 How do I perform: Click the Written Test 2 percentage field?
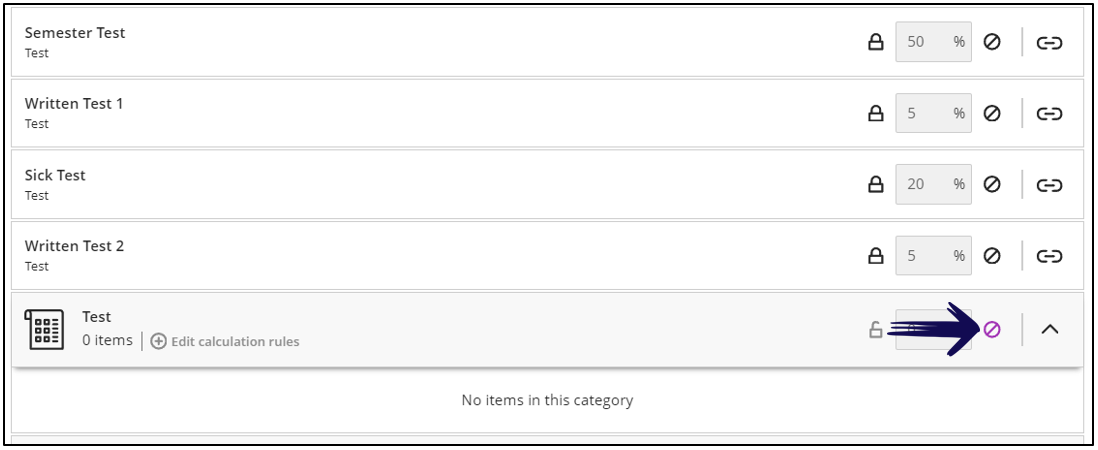[933, 256]
